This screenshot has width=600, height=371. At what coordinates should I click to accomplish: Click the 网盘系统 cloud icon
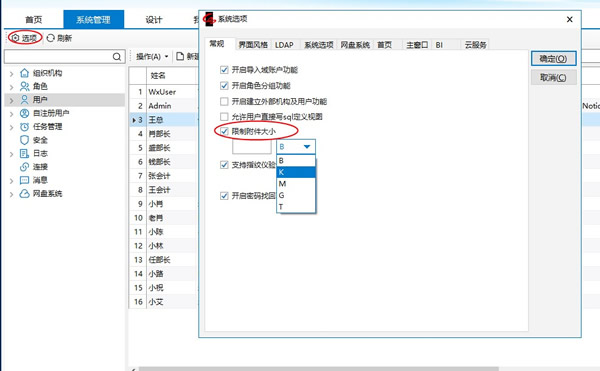[24, 194]
